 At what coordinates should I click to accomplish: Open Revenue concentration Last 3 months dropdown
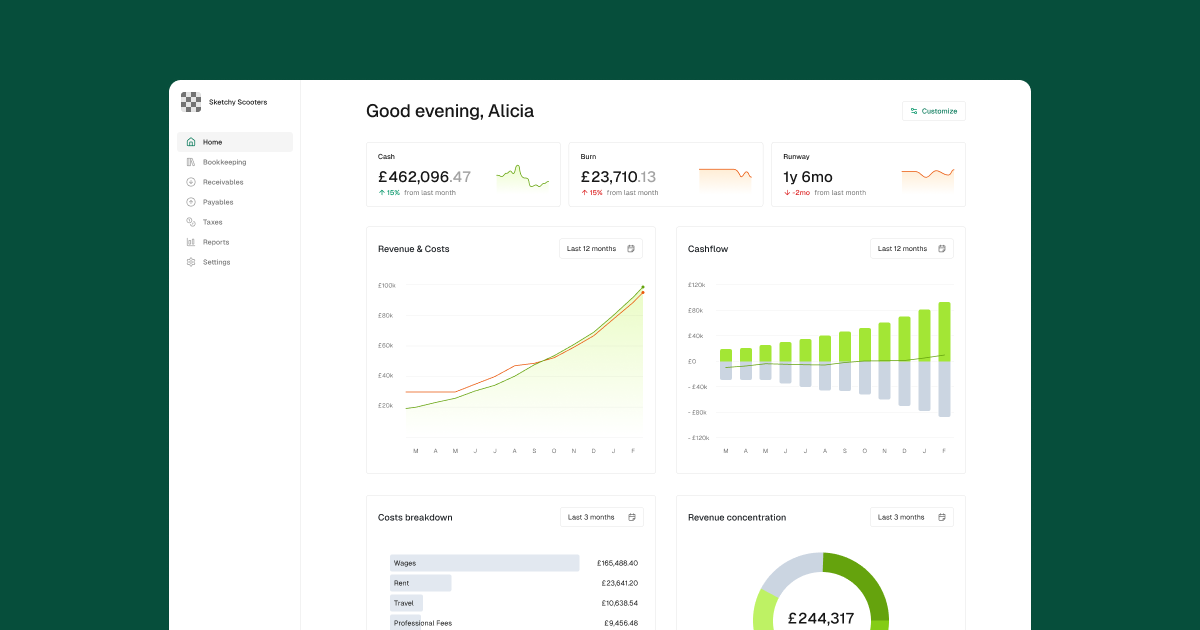point(911,517)
